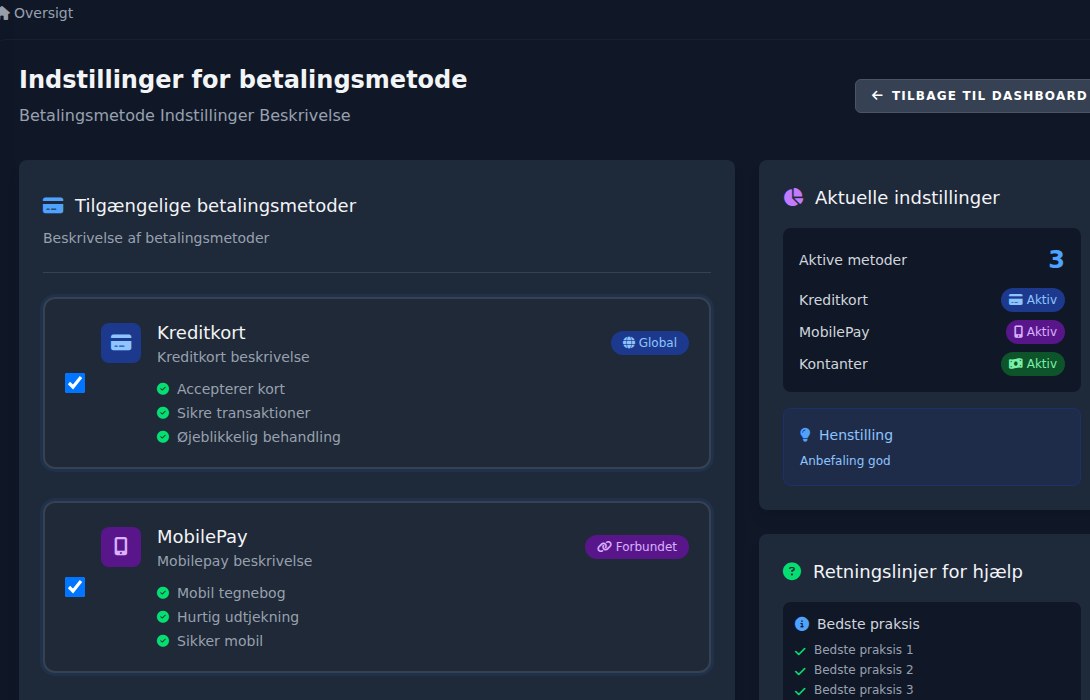Click the Kreditkort beskrivelse text
The width and height of the screenshot is (1090, 700).
tap(233, 357)
